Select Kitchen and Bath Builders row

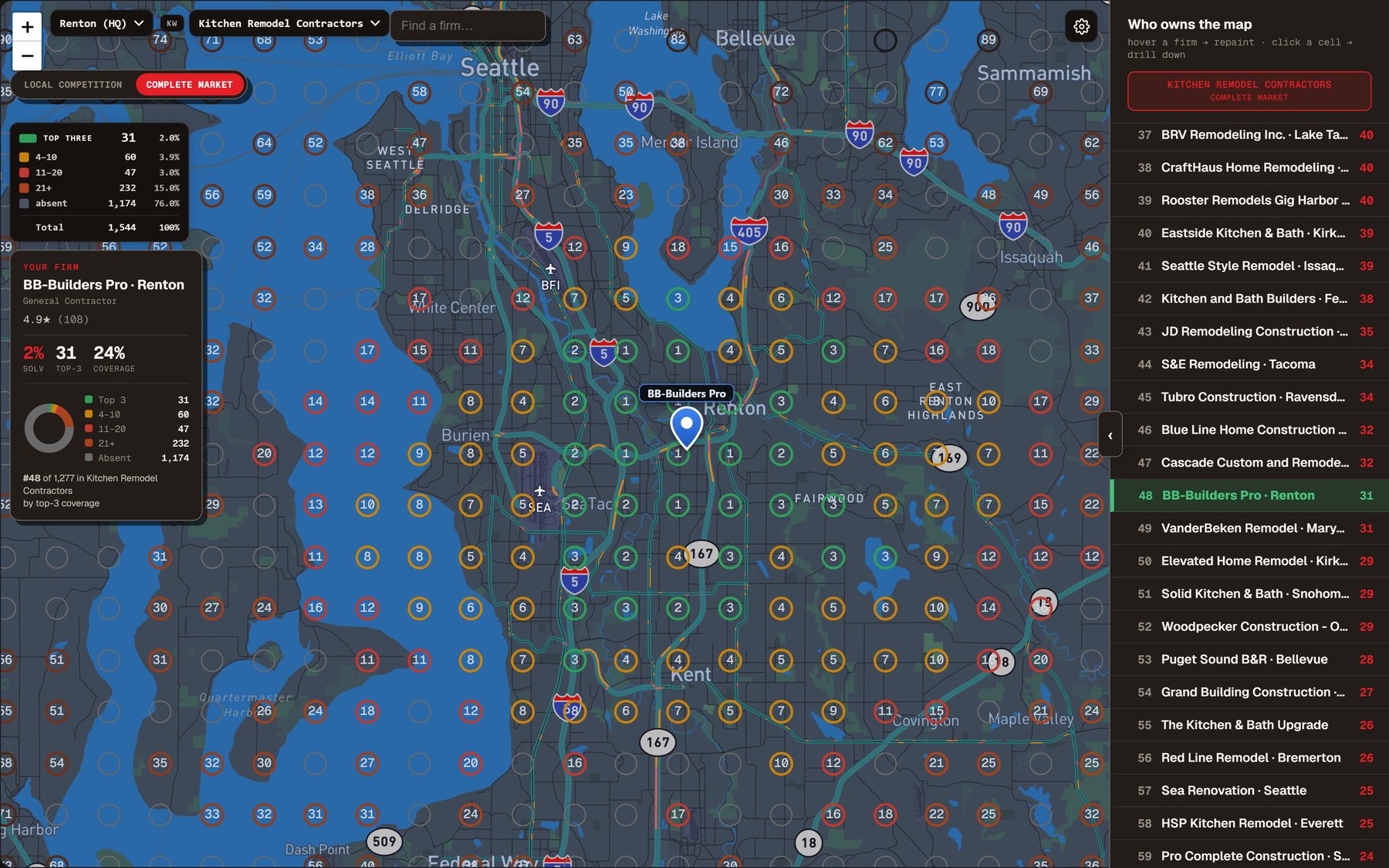(x=1250, y=299)
